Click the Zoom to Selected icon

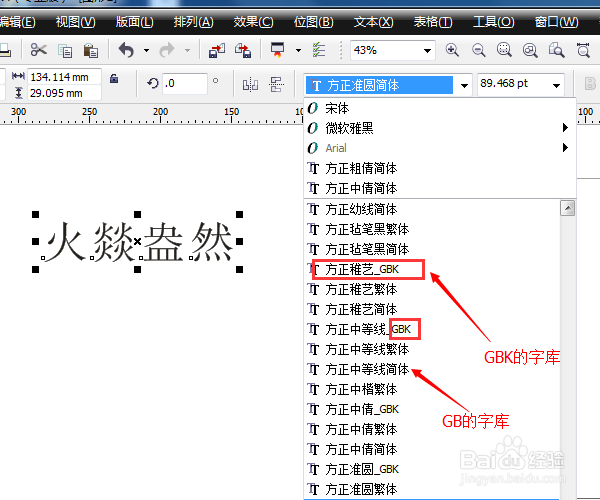504,50
